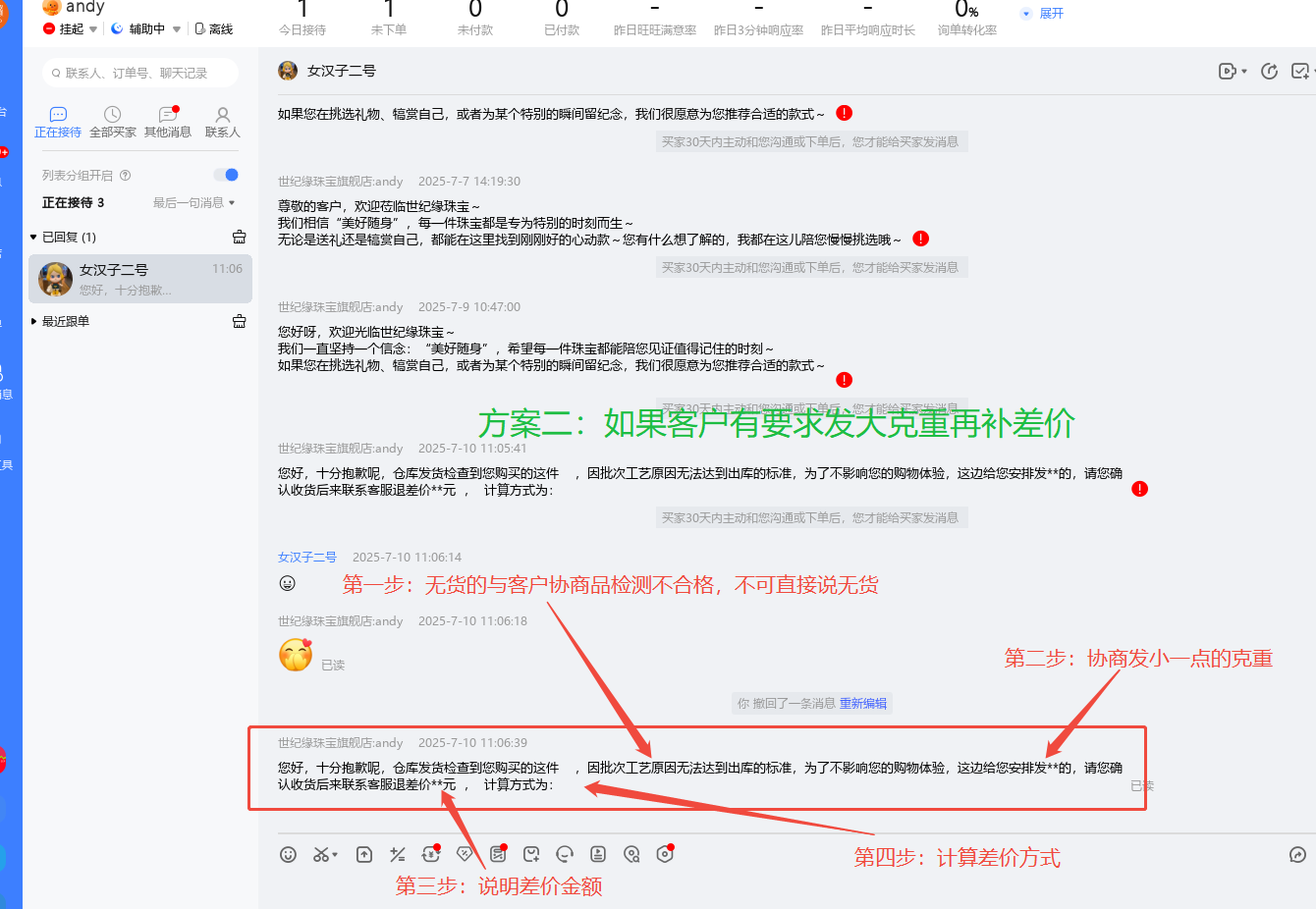Click the help icon next to 列表分组开启

coord(126,176)
